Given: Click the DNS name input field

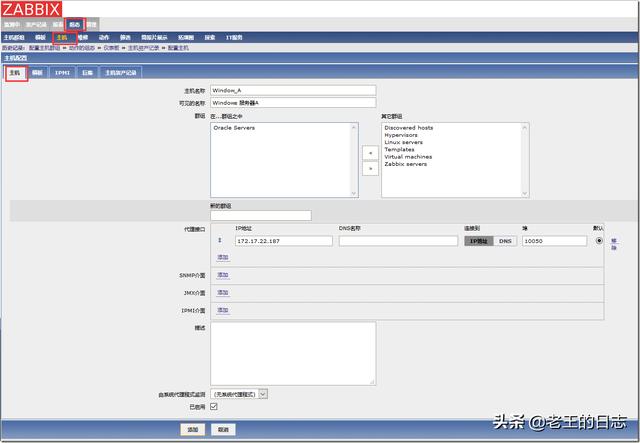Looking at the screenshot, I should pos(398,241).
